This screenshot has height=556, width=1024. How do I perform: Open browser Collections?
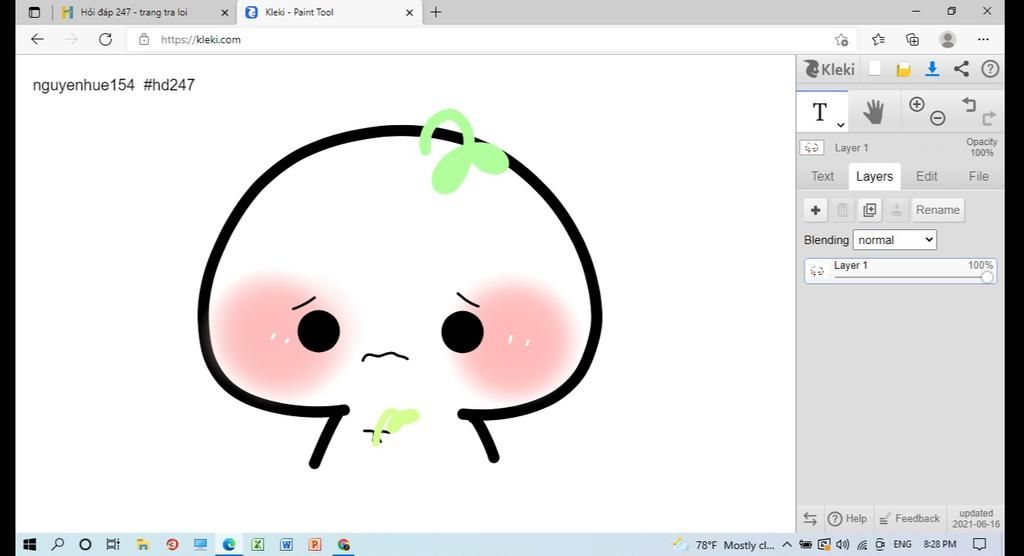click(912, 39)
